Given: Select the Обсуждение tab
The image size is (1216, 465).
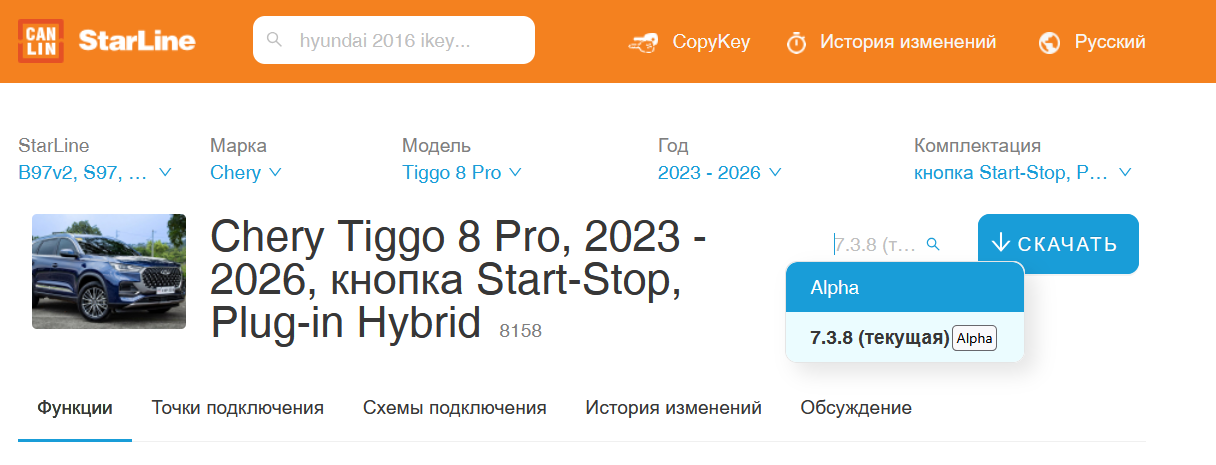Looking at the screenshot, I should tap(855, 408).
